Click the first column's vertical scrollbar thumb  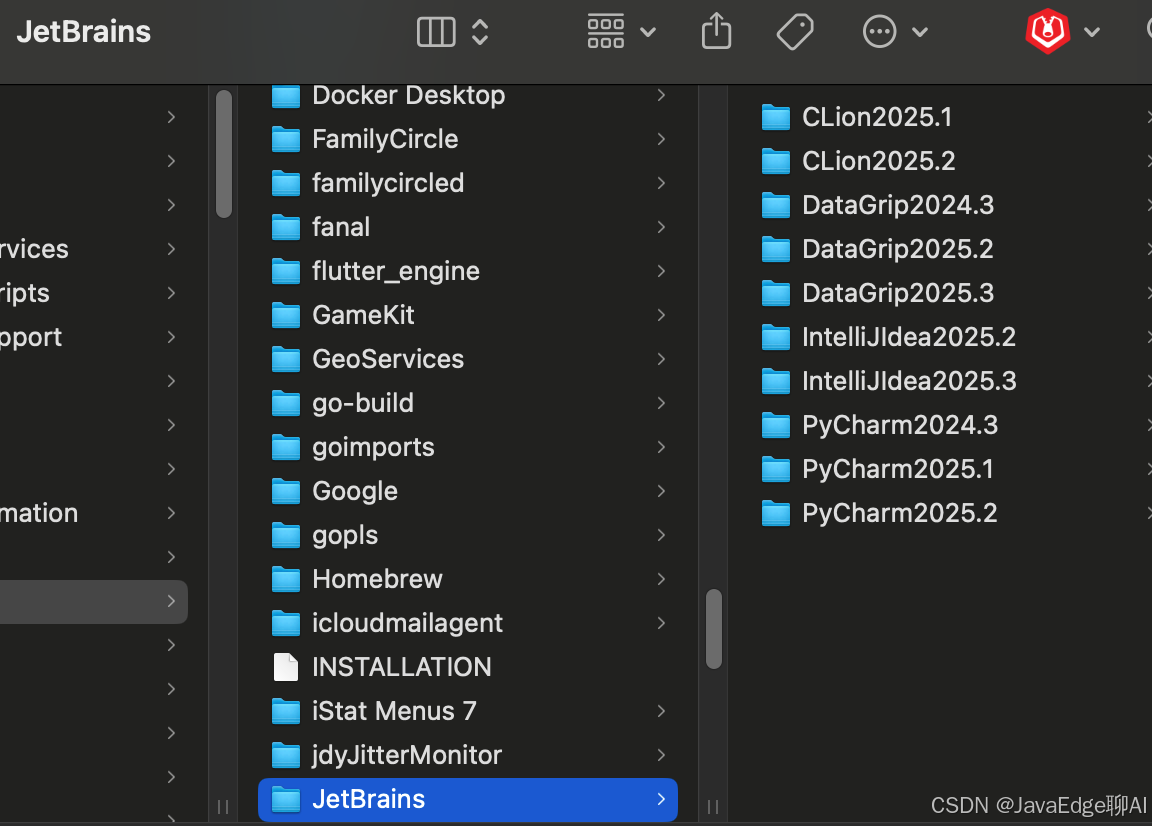[x=224, y=154]
